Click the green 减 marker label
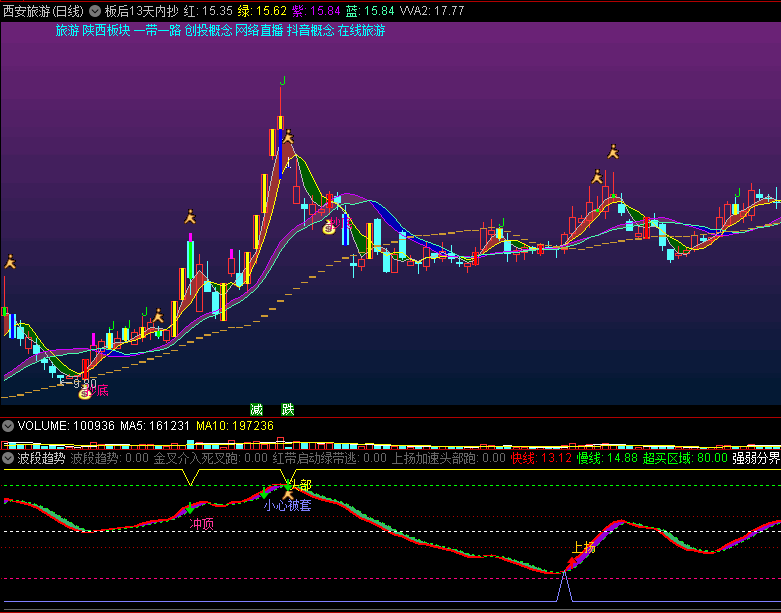 [x=257, y=409]
